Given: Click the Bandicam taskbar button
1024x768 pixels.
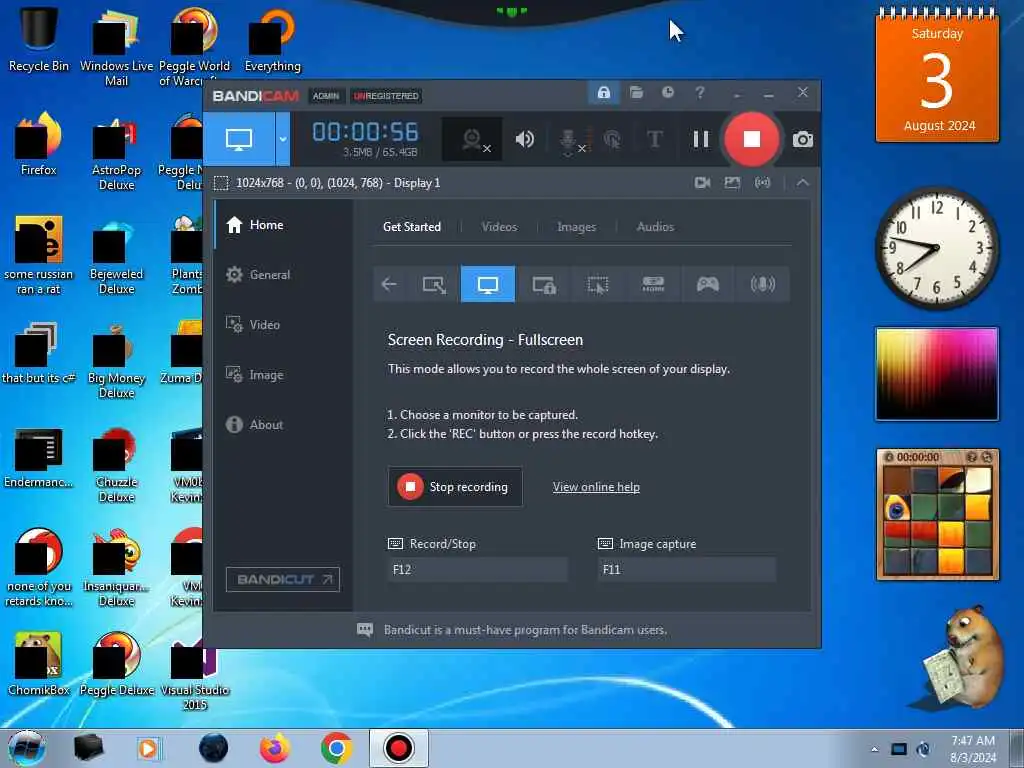Looking at the screenshot, I should pyautogui.click(x=398, y=748).
